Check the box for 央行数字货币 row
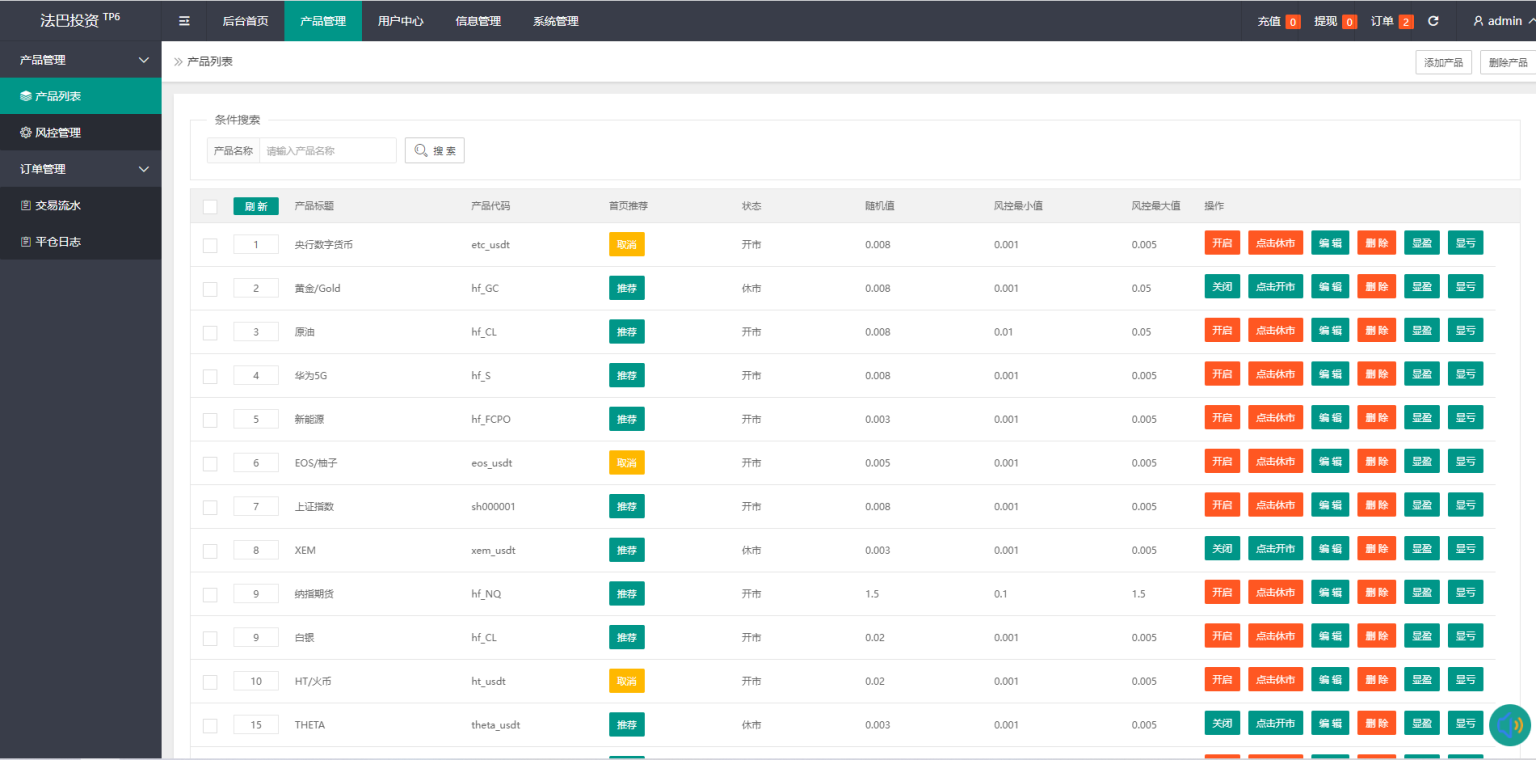The height and width of the screenshot is (760, 1536). 210,245
